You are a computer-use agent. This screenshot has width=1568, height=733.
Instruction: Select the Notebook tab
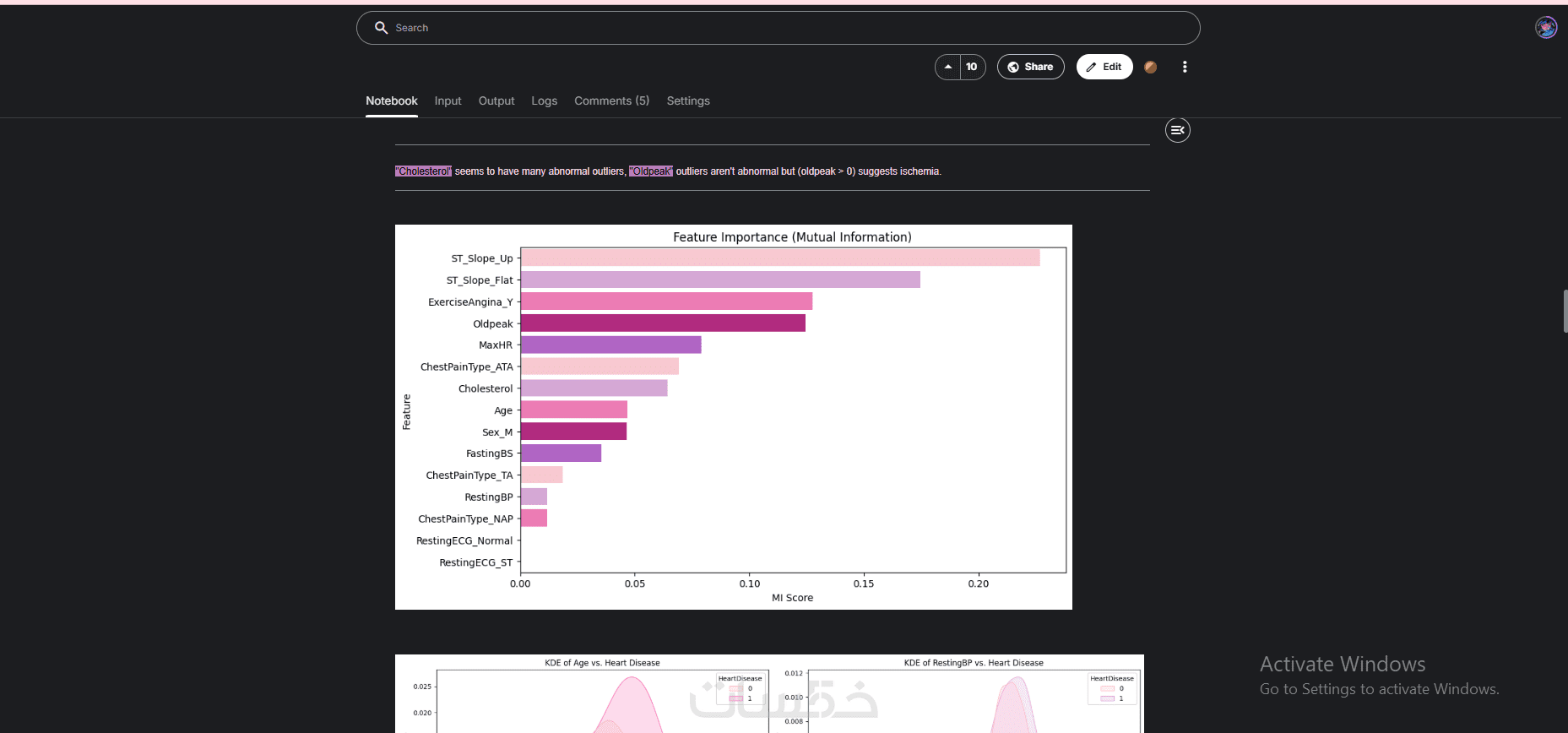[392, 100]
